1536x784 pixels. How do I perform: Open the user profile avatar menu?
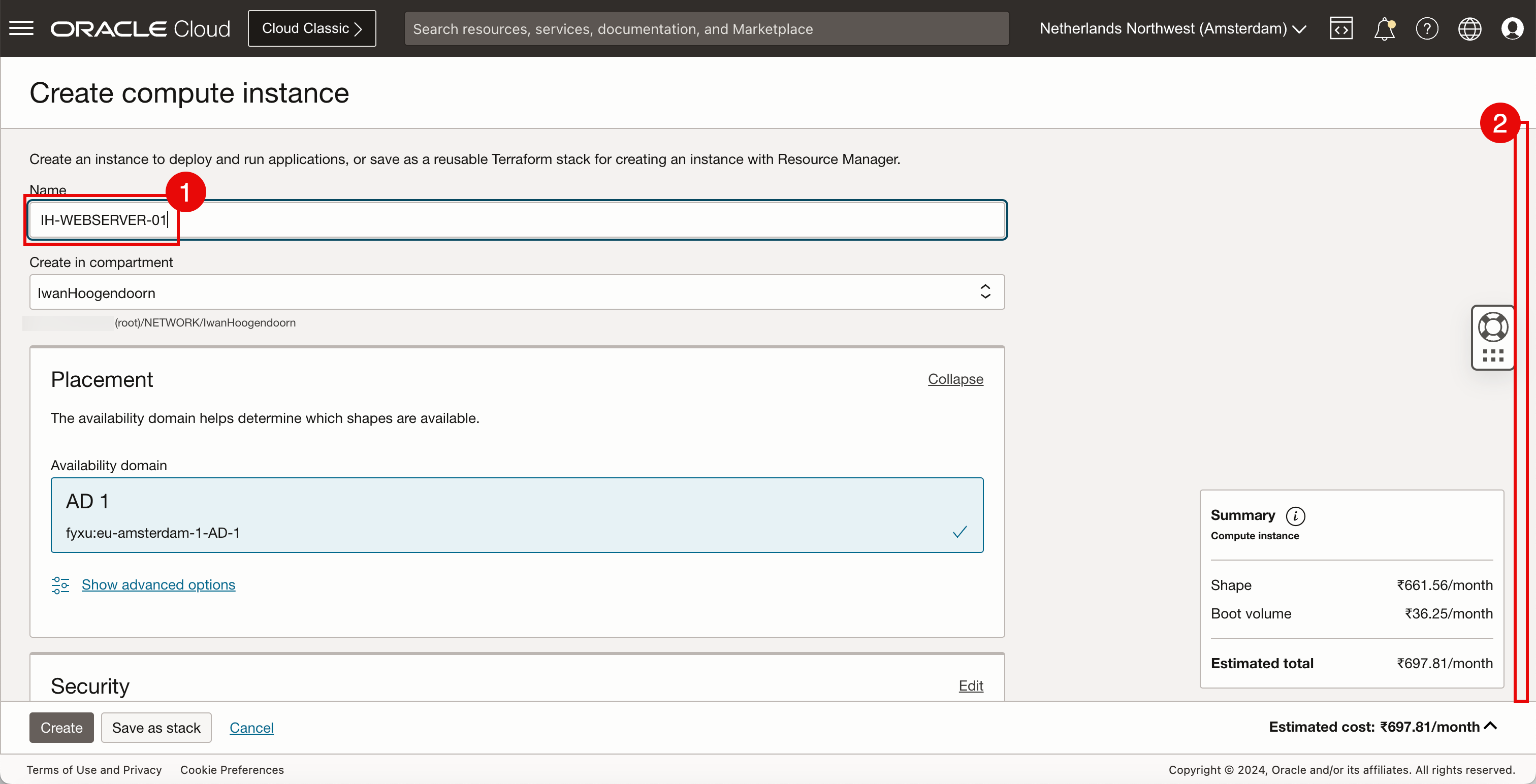point(1512,28)
